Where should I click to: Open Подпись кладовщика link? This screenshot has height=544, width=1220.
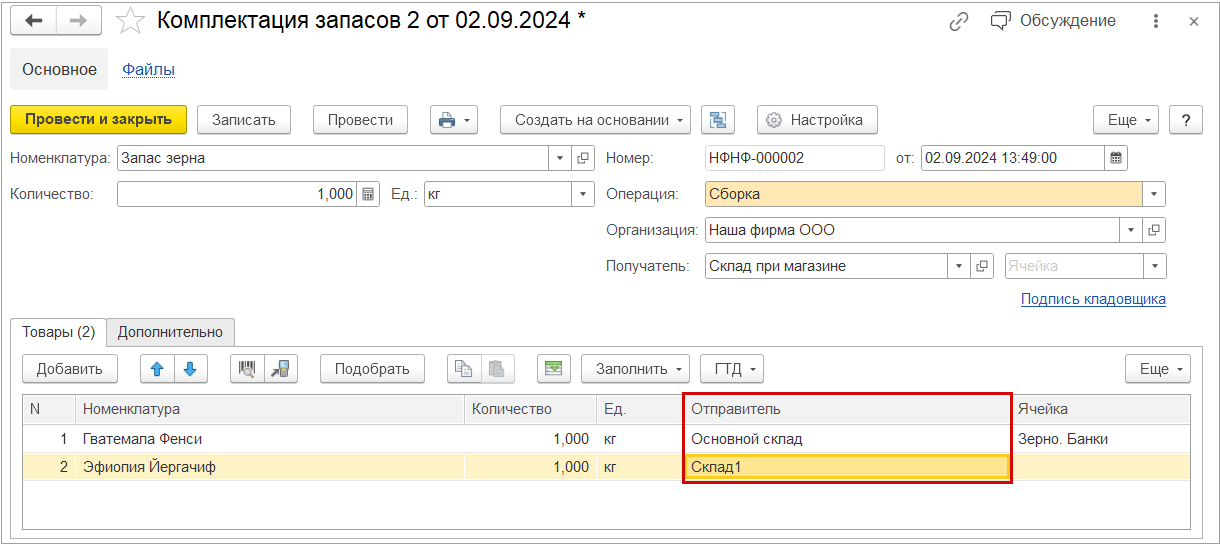coord(1092,299)
